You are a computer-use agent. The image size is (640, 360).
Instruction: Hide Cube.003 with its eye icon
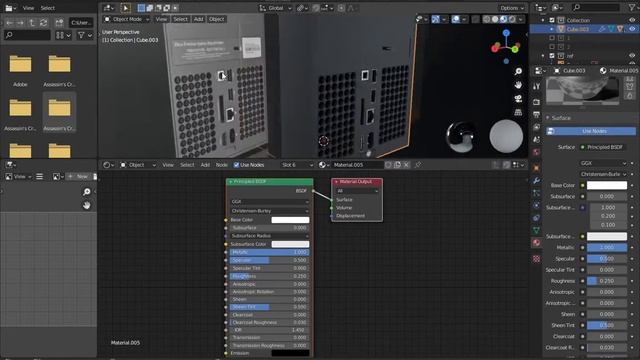click(x=632, y=29)
